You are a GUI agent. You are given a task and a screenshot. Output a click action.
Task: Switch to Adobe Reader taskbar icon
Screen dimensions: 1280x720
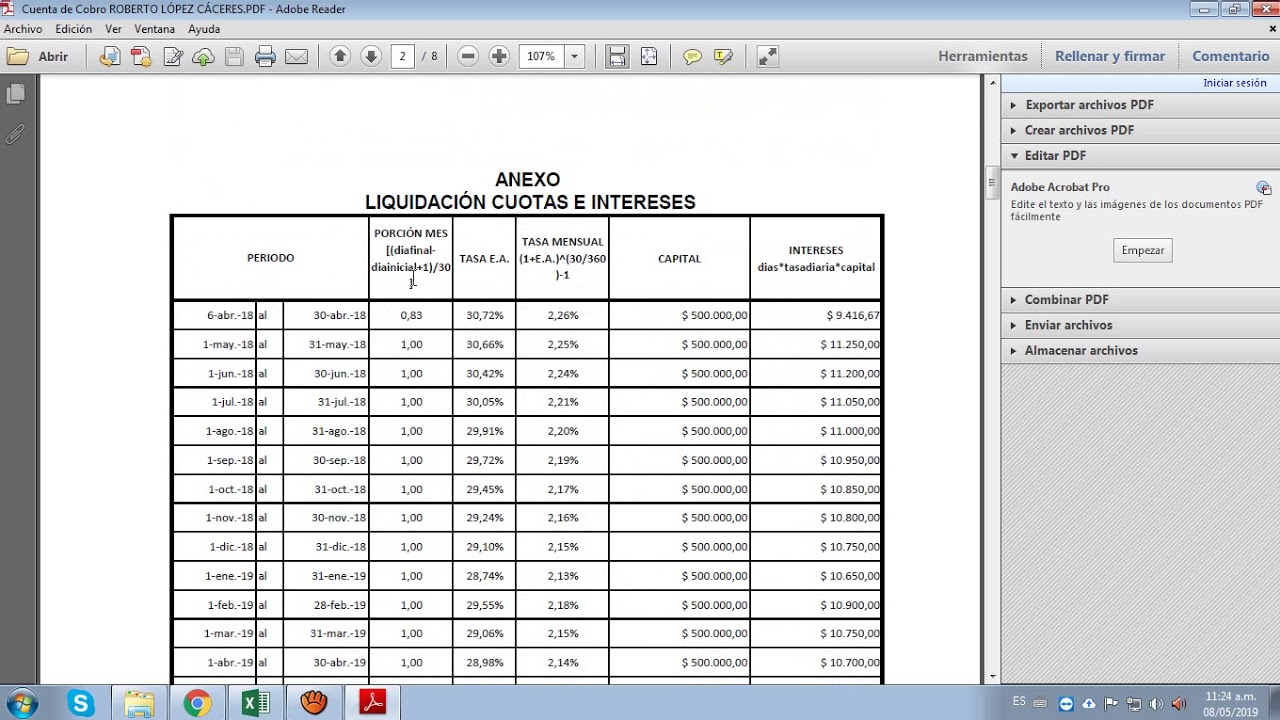coord(372,703)
